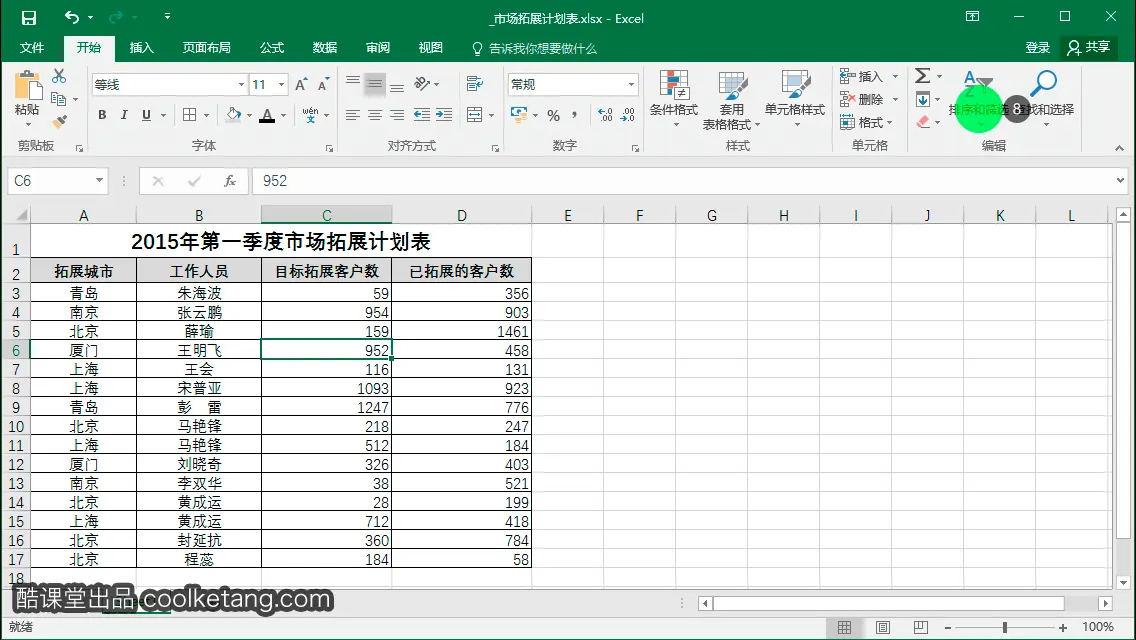Switch to the 审阅 (Review) tab
This screenshot has width=1136, height=640.
point(377,48)
